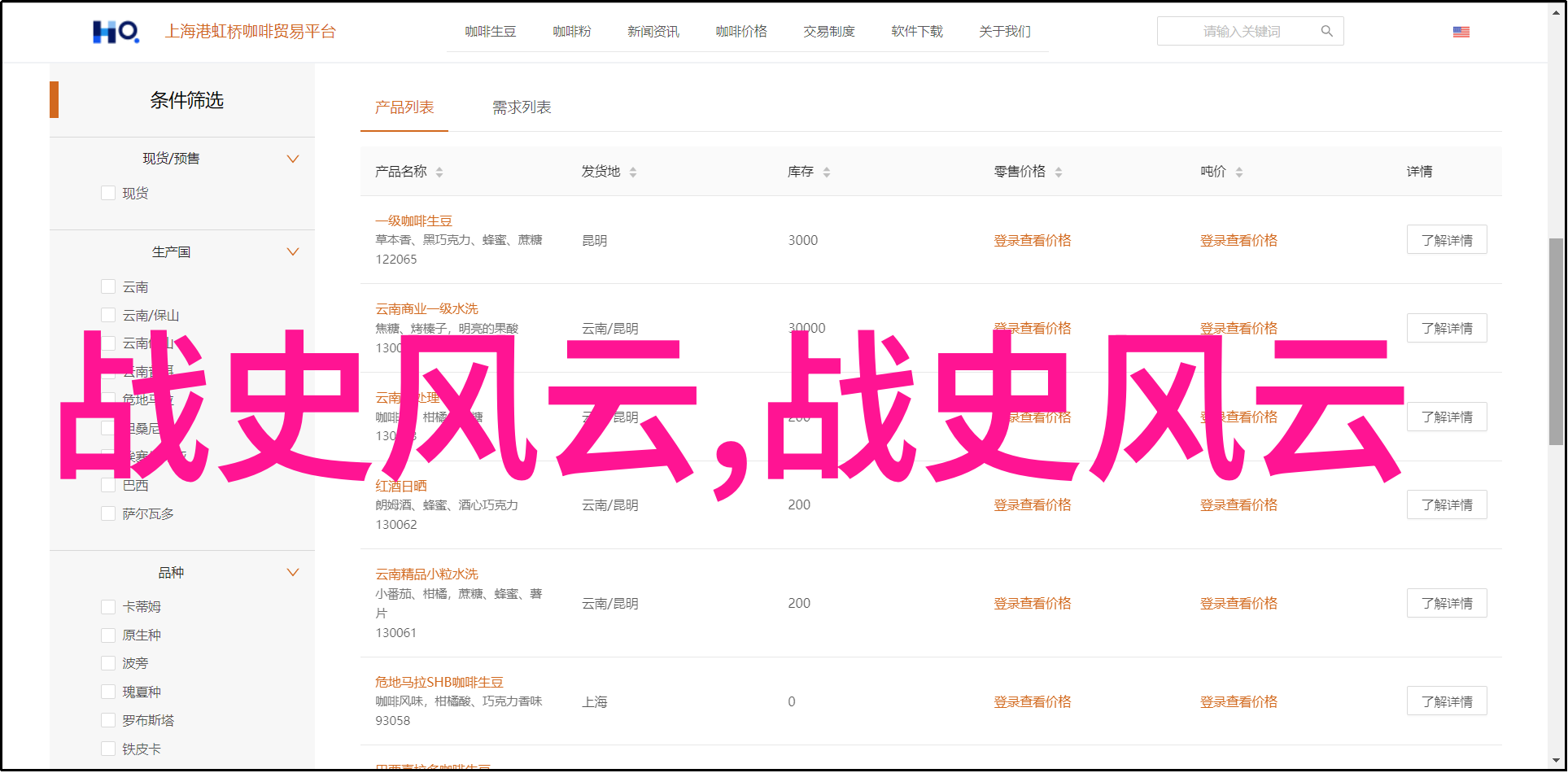Sort by 产品名称 column arrows
The image size is (1568, 773).
click(439, 172)
